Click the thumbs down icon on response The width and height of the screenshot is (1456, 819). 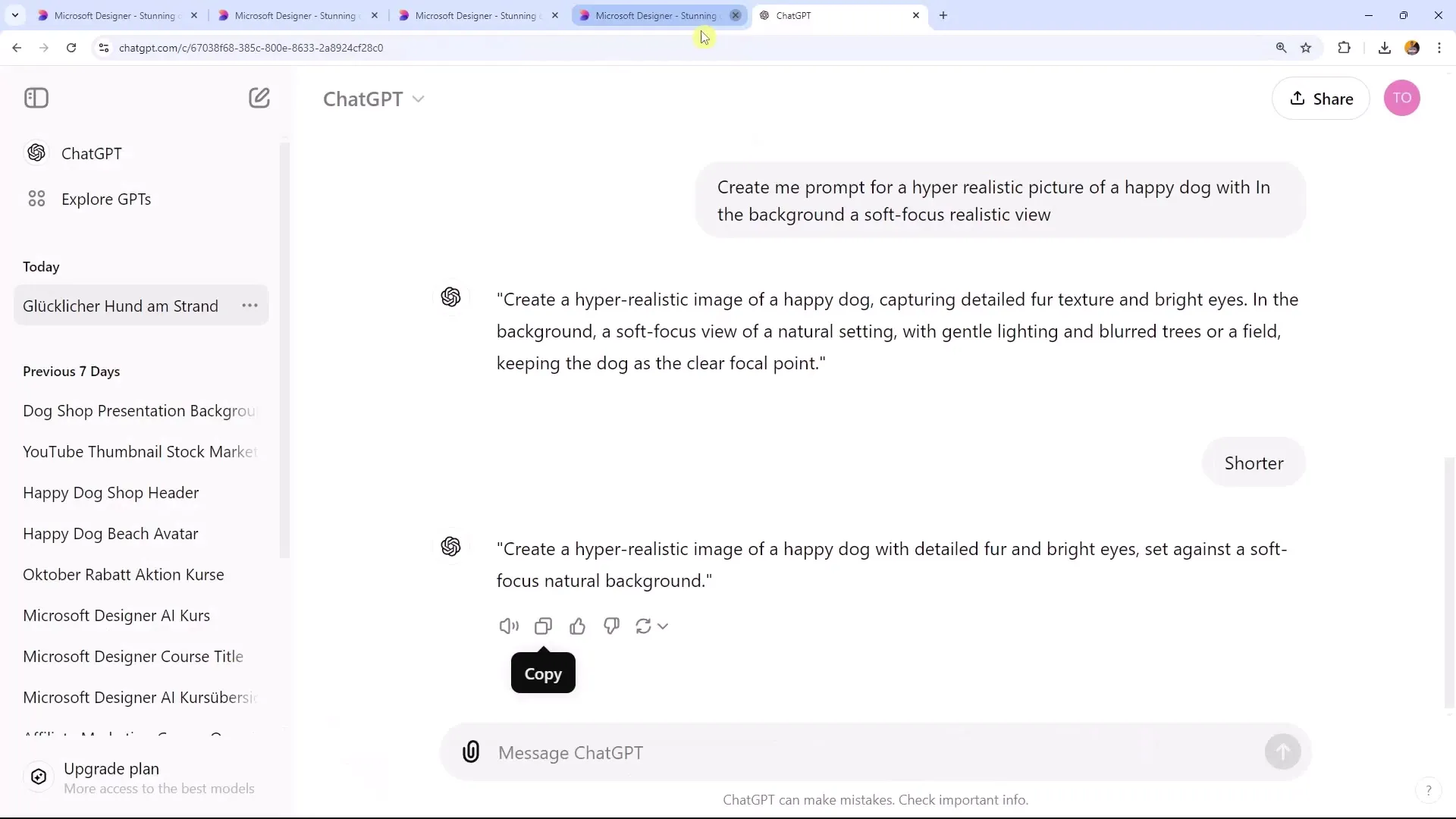[x=611, y=625]
